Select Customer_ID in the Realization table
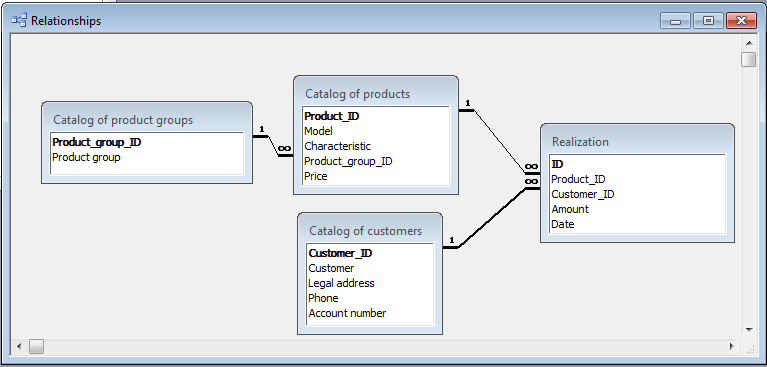767x367 pixels. pyautogui.click(x=637, y=194)
